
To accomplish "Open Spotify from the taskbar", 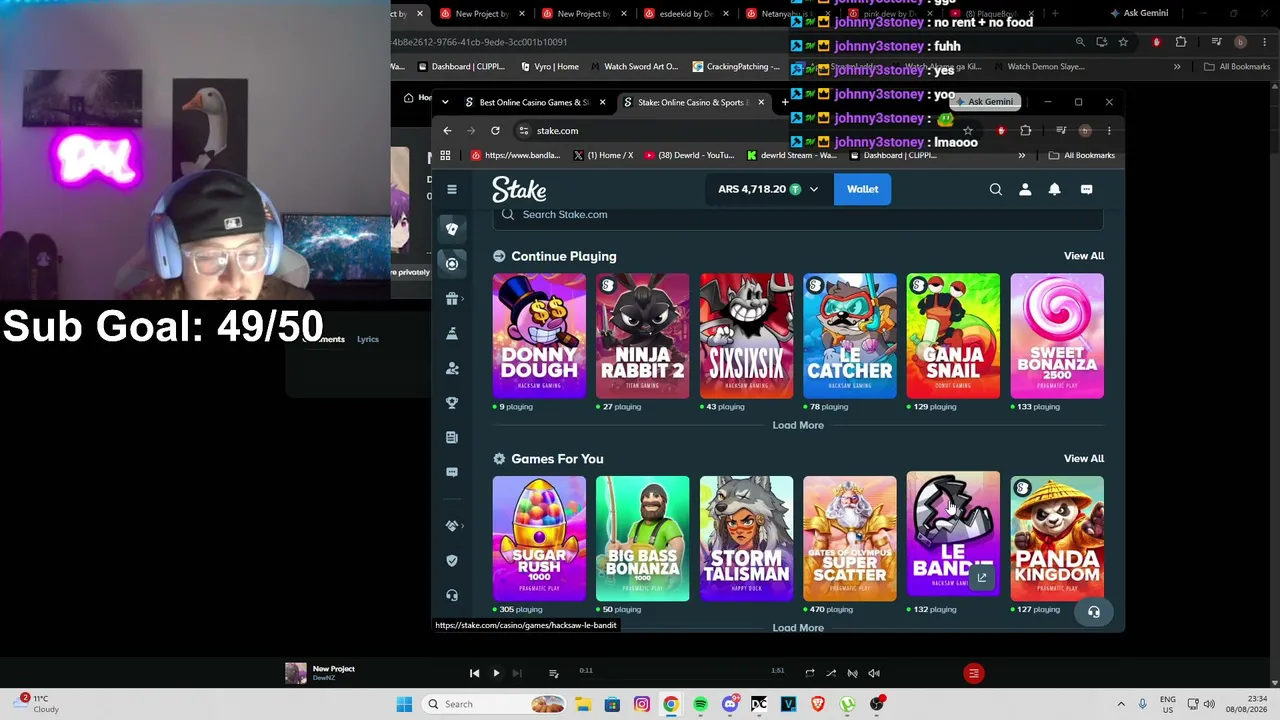I will click(700, 704).
